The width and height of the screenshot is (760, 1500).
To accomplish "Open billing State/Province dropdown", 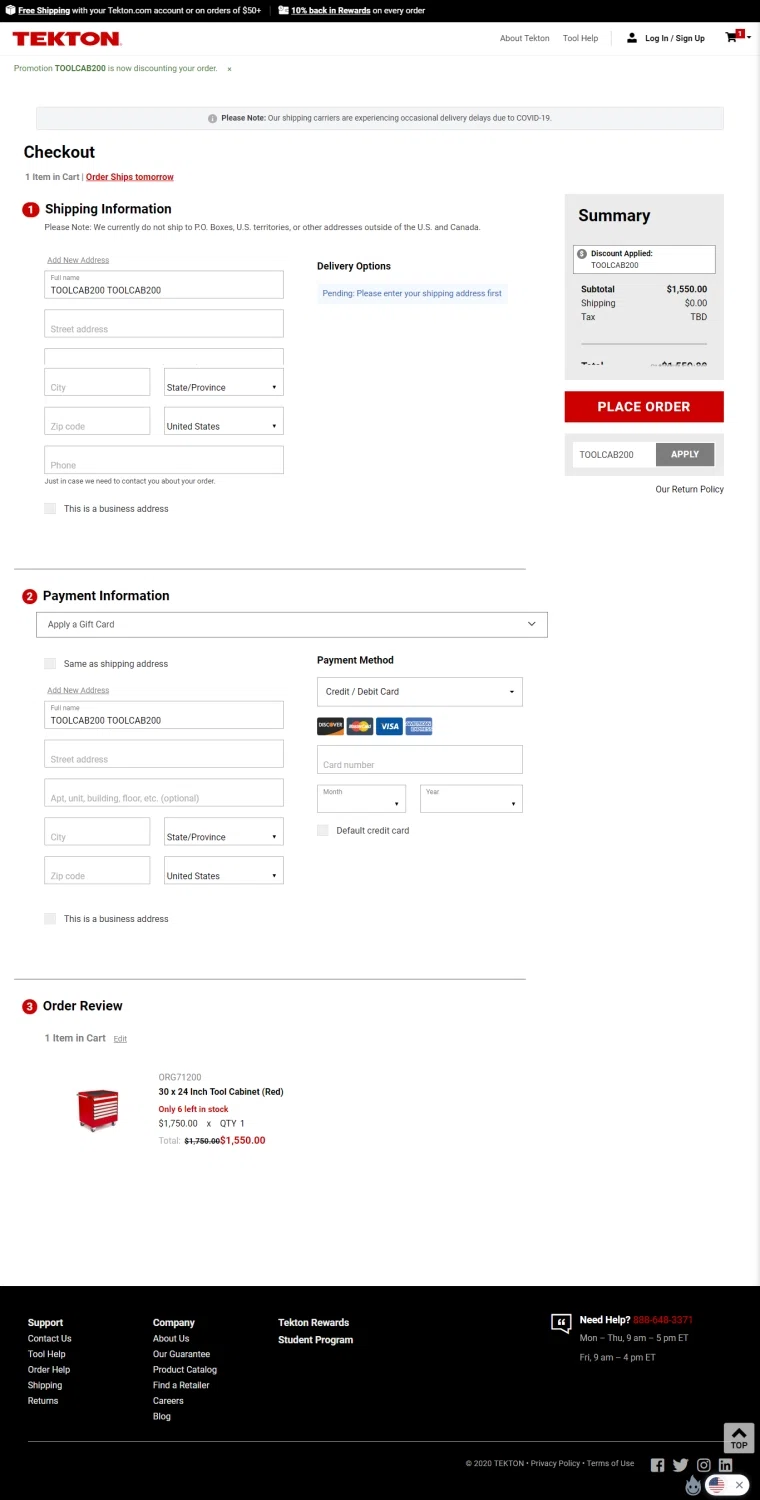I will (x=224, y=832).
